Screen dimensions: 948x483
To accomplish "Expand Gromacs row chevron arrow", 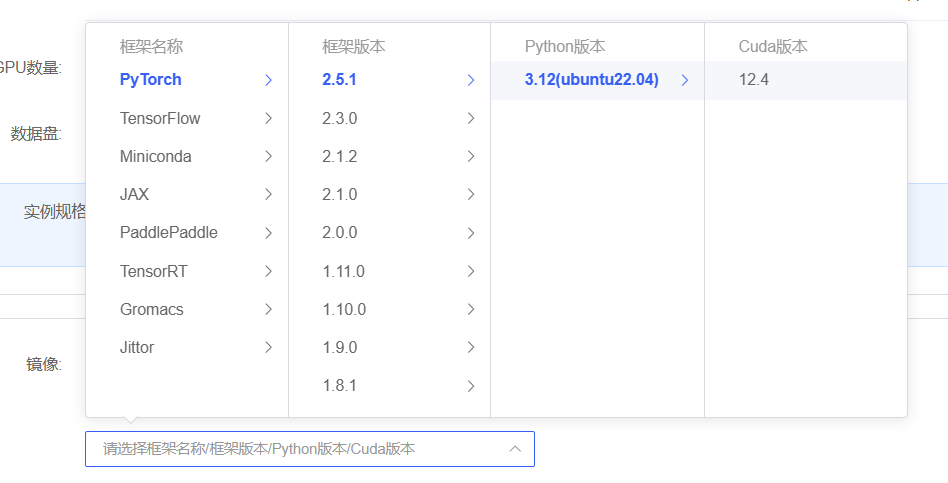I will 268,310.
